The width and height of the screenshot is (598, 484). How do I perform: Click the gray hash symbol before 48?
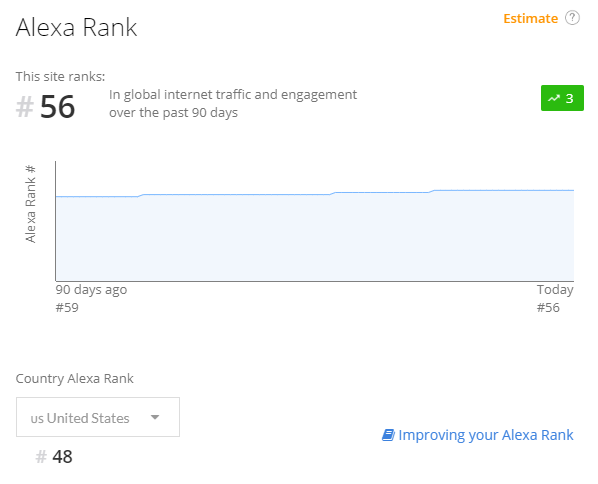[41, 457]
